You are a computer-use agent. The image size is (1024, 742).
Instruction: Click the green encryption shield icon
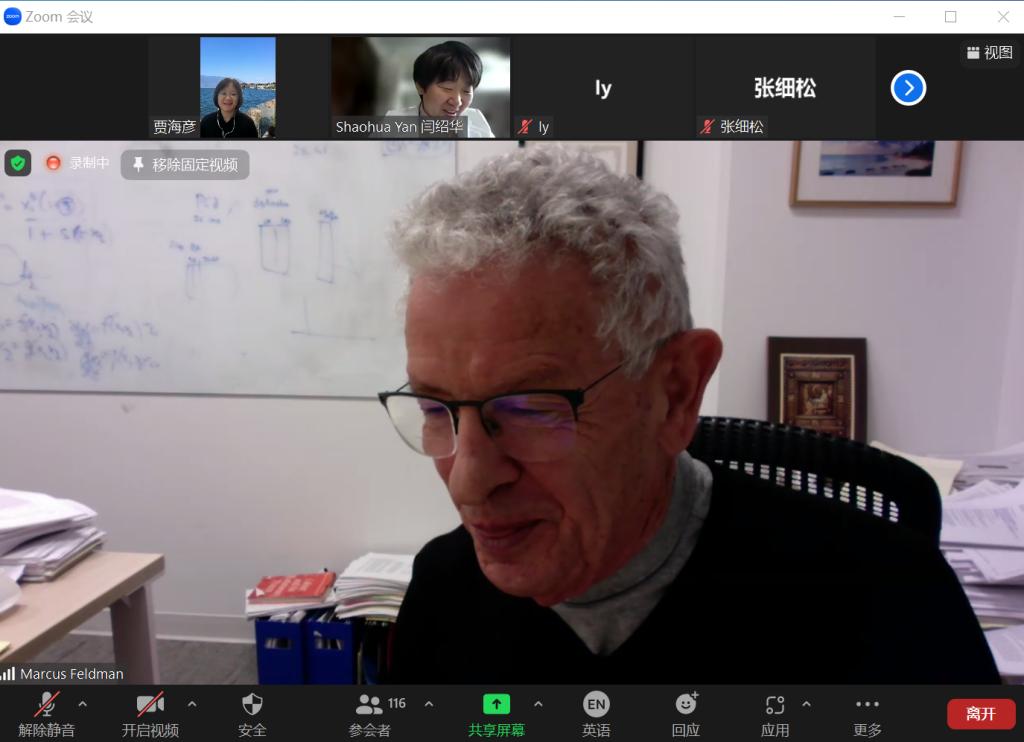[x=18, y=163]
